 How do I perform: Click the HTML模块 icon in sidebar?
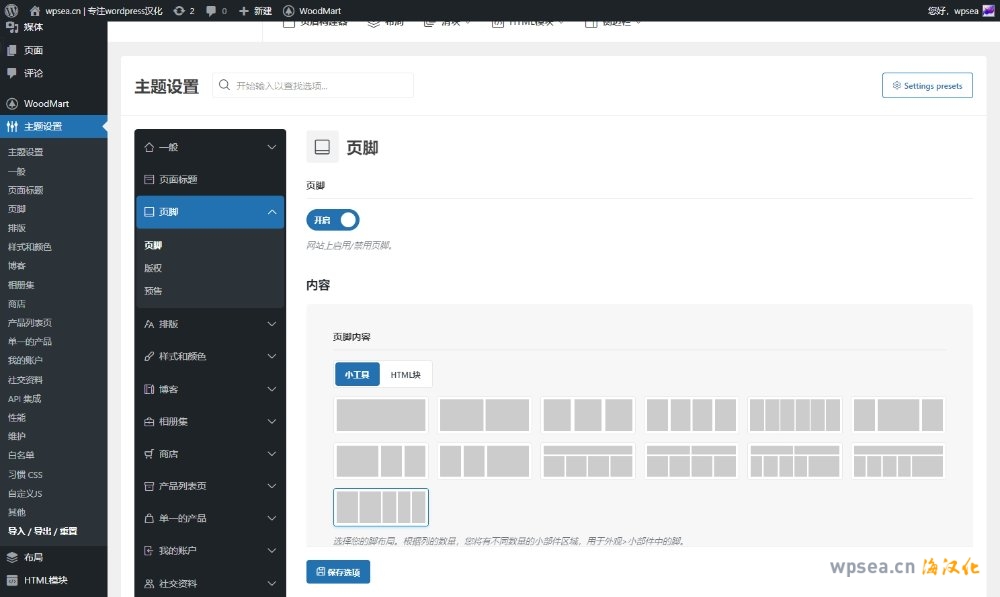click(12, 580)
